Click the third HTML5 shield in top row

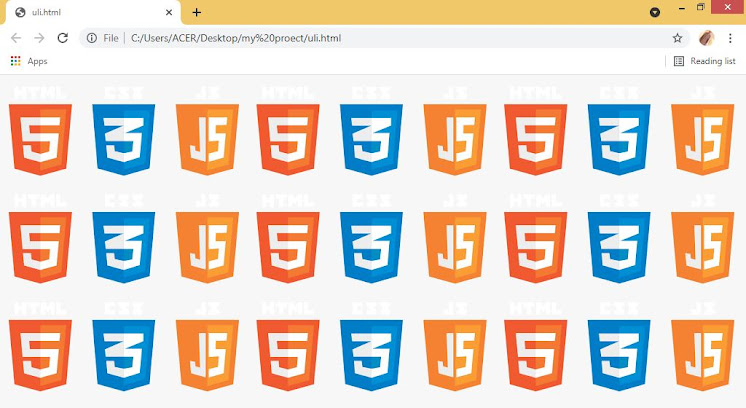pyautogui.click(x=536, y=139)
